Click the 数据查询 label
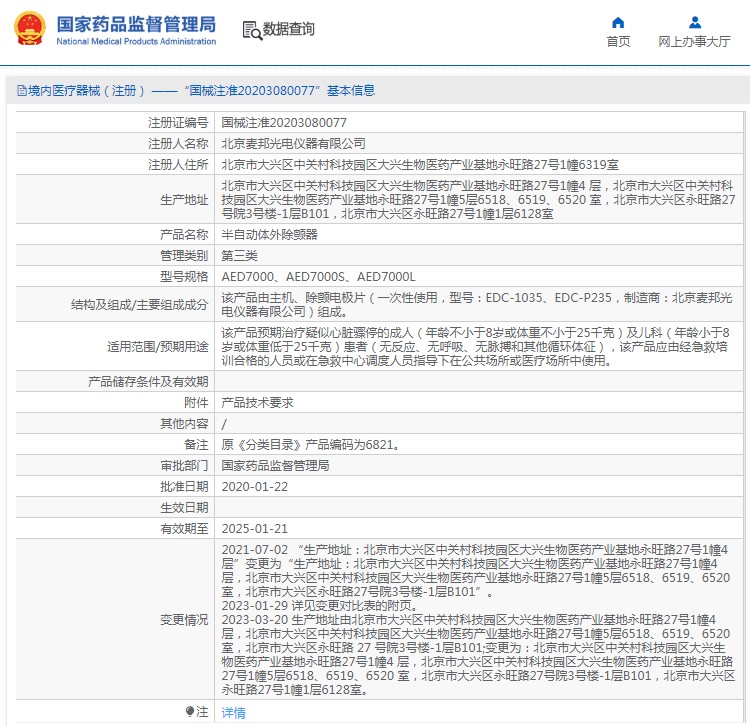 [x=288, y=29]
